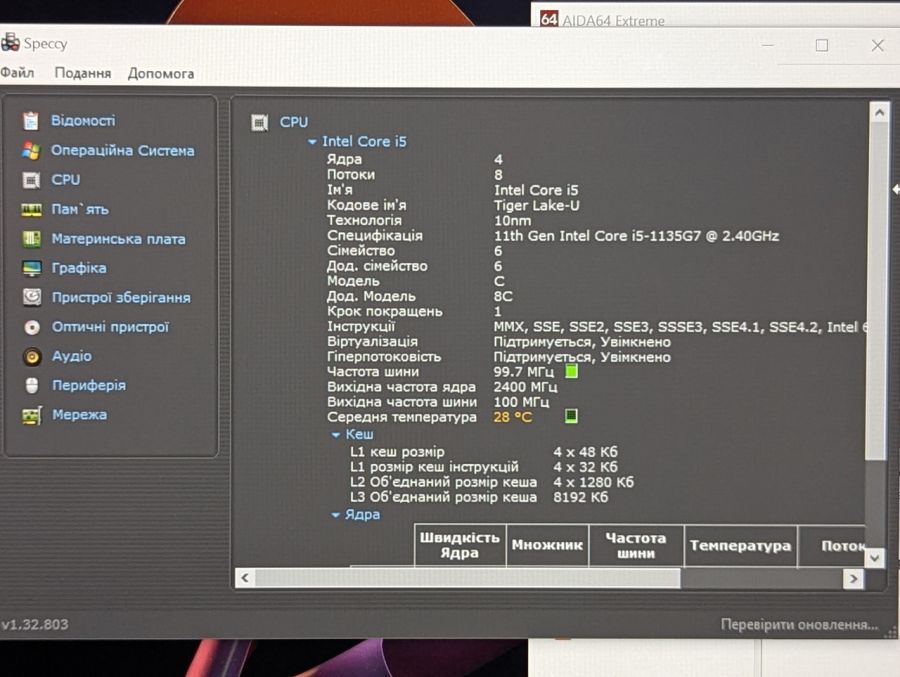Click the MMX, SSE instructions value

(679, 327)
